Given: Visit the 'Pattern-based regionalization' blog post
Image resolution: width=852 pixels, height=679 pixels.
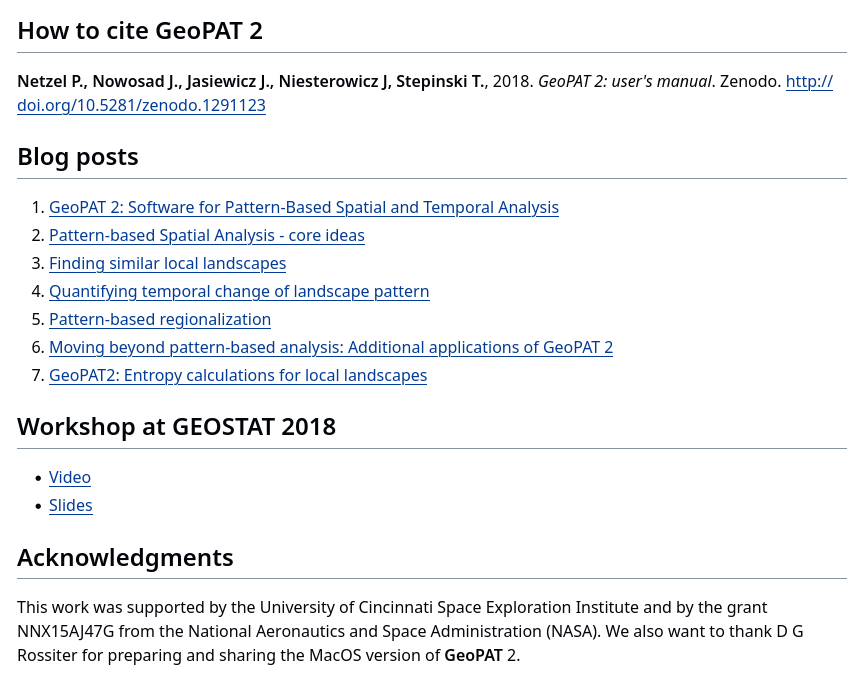Looking at the screenshot, I should [x=160, y=319].
